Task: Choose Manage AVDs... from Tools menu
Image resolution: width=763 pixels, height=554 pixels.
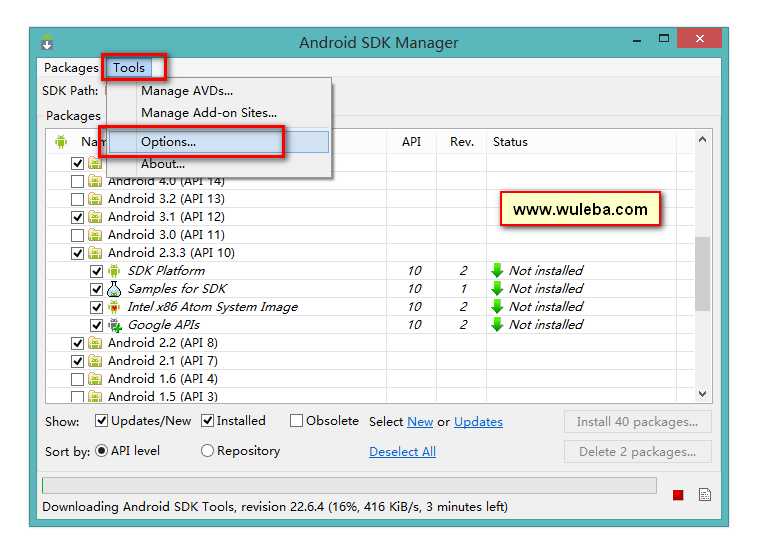Action: pos(219,91)
